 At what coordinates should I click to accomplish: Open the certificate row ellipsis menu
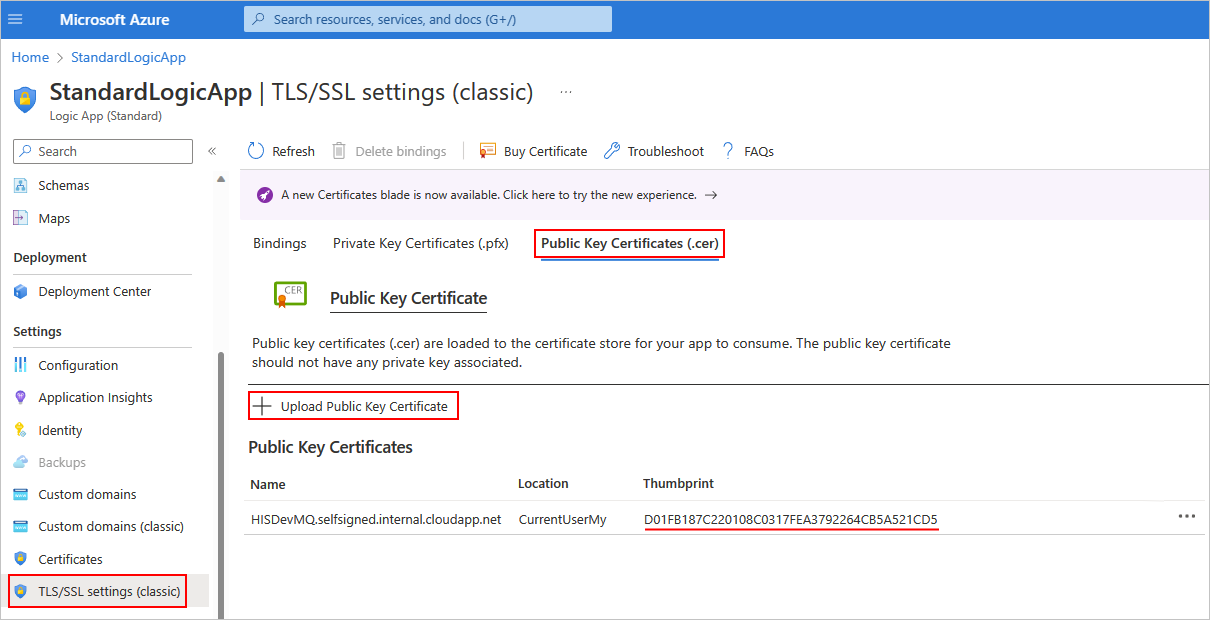(x=1186, y=517)
